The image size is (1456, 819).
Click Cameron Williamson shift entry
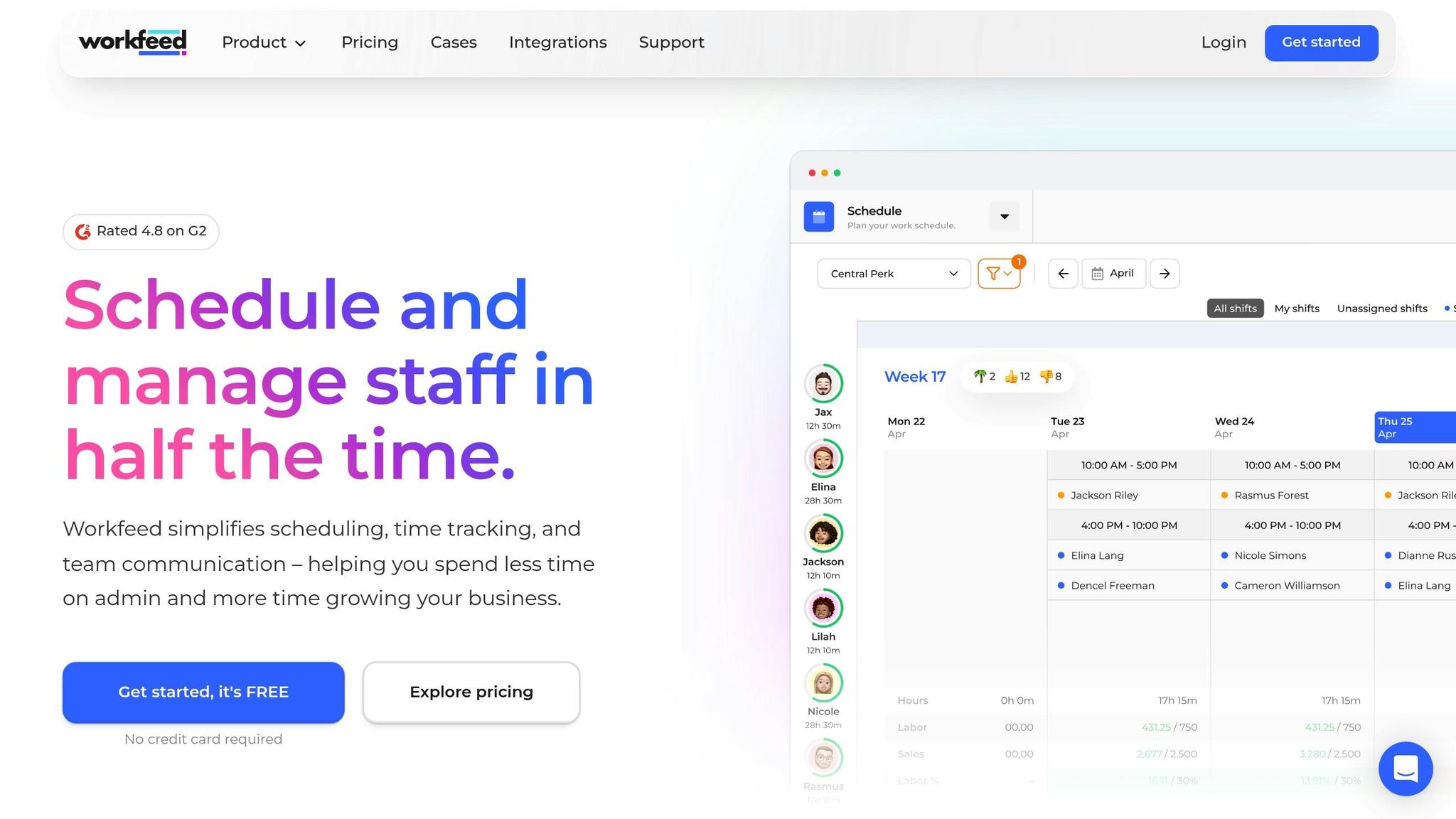coord(1292,586)
